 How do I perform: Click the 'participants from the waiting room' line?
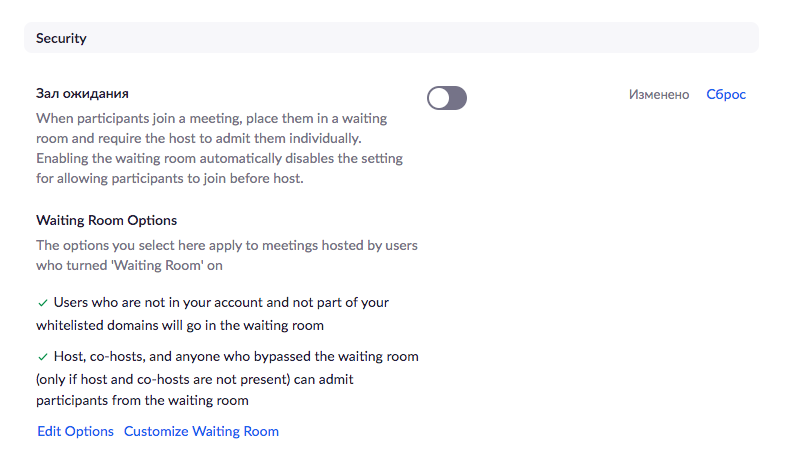click(141, 401)
